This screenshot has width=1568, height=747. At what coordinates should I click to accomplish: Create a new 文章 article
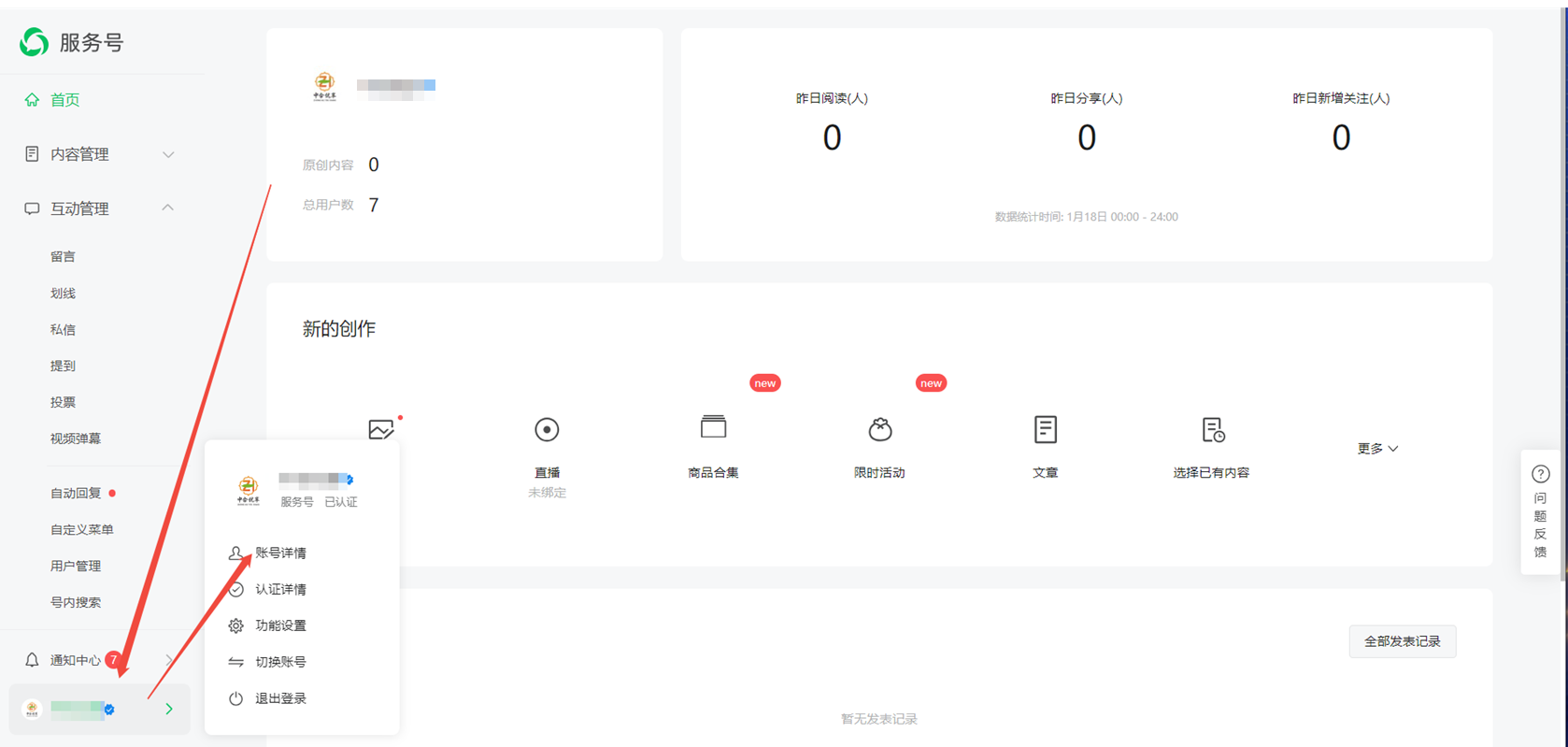click(1045, 430)
